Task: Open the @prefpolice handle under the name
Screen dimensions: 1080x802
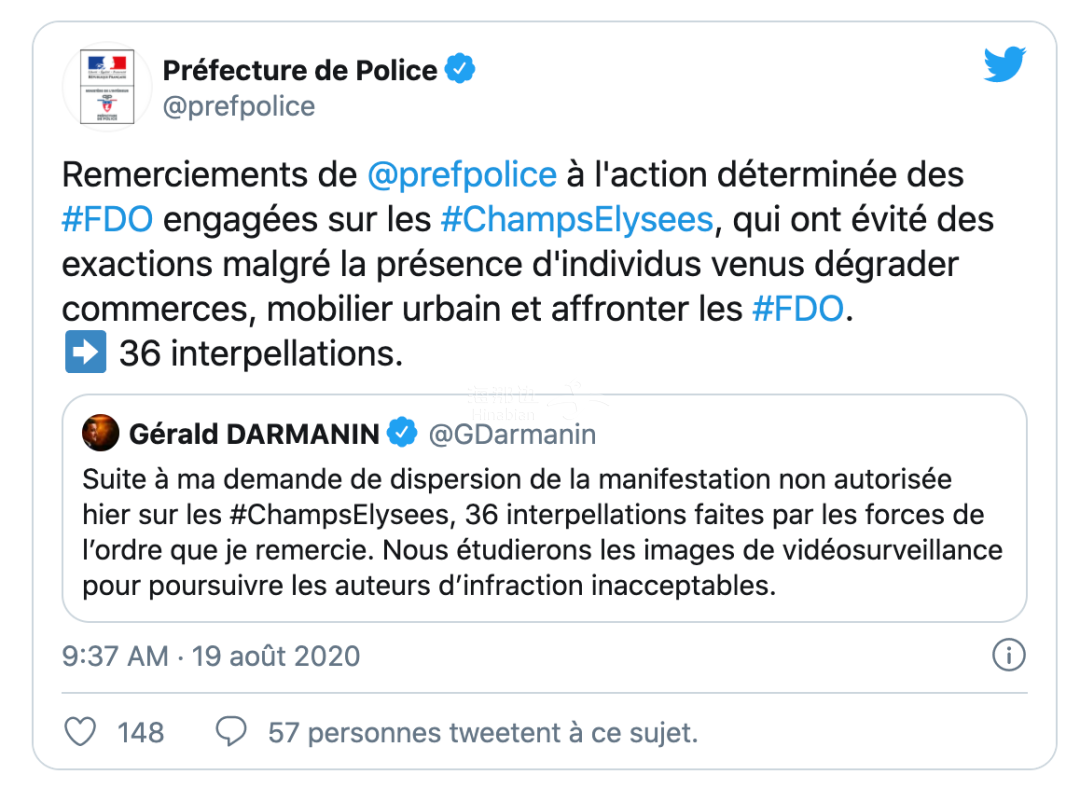Action: 238,106
